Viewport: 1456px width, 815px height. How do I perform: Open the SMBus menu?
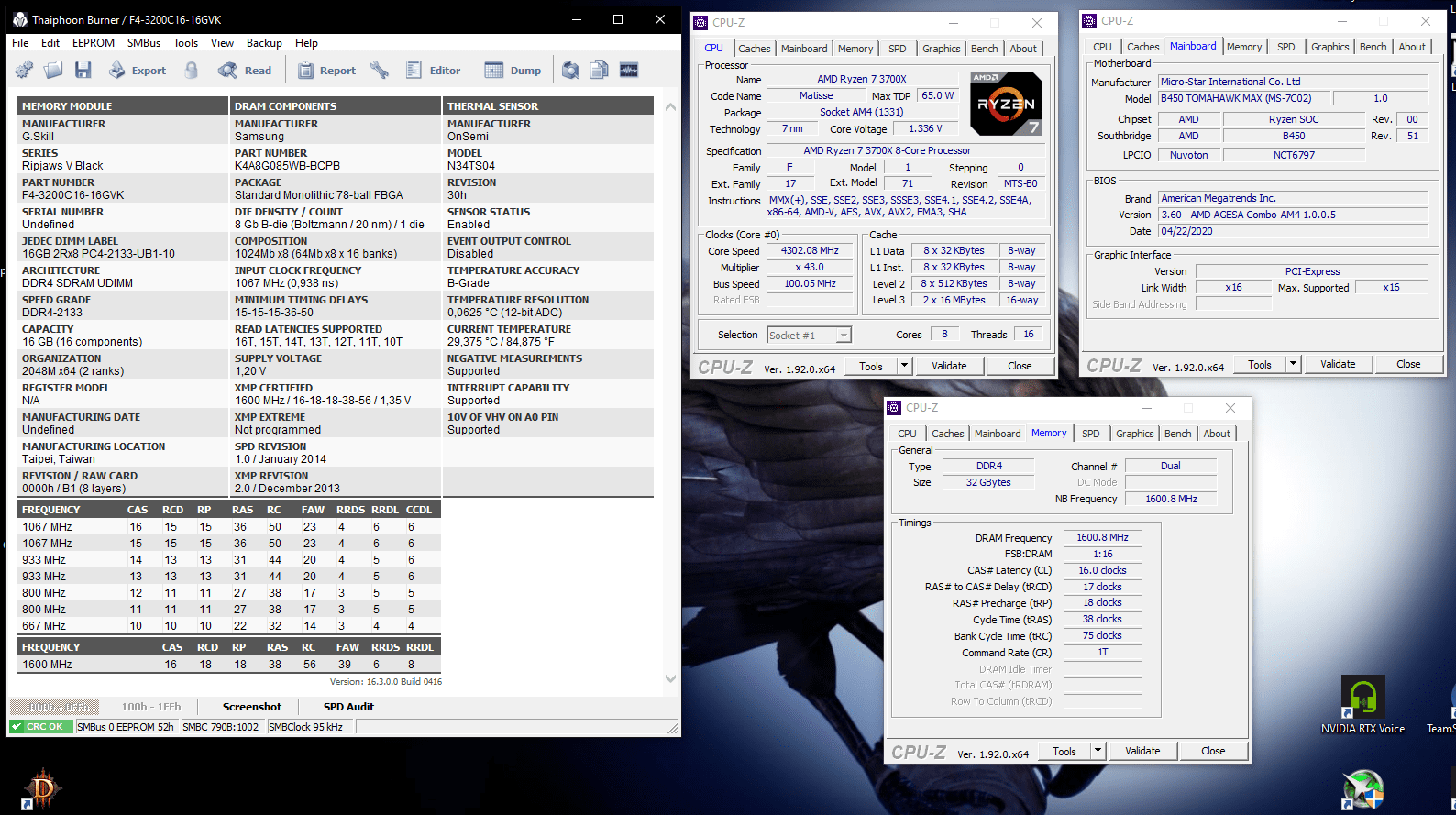(144, 43)
